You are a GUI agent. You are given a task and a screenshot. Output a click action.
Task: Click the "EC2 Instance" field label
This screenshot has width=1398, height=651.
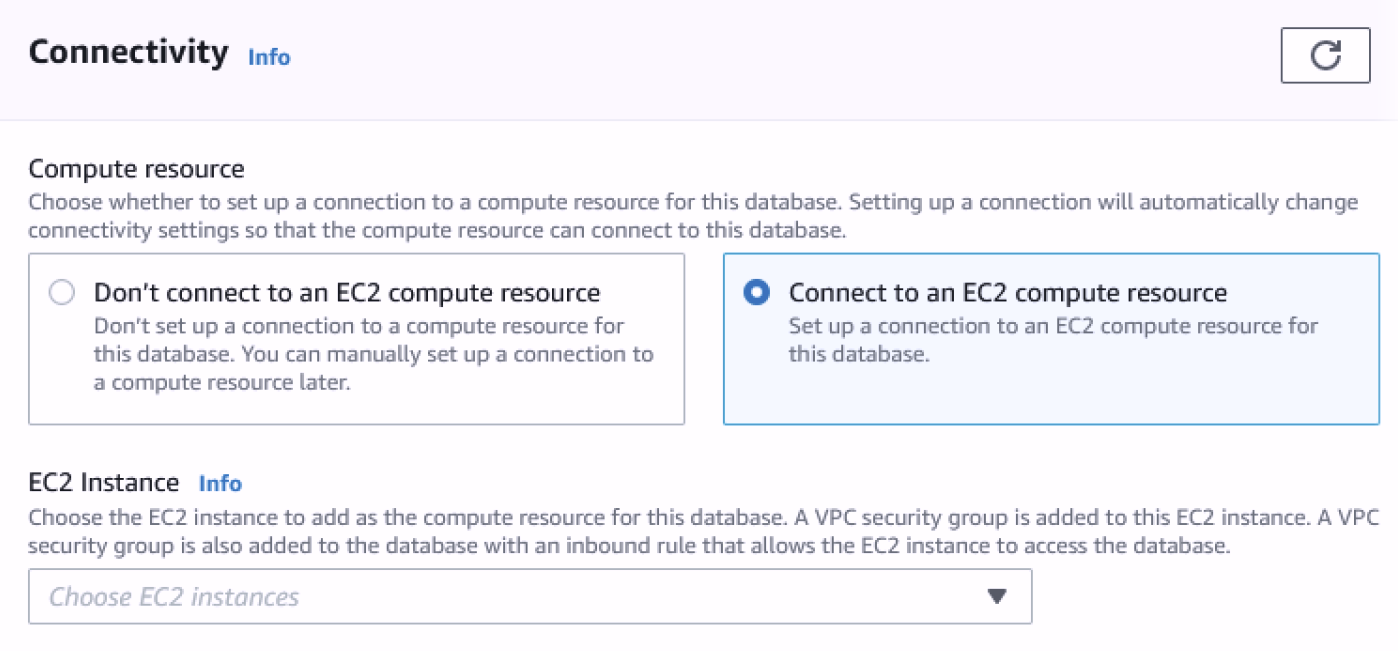point(104,483)
